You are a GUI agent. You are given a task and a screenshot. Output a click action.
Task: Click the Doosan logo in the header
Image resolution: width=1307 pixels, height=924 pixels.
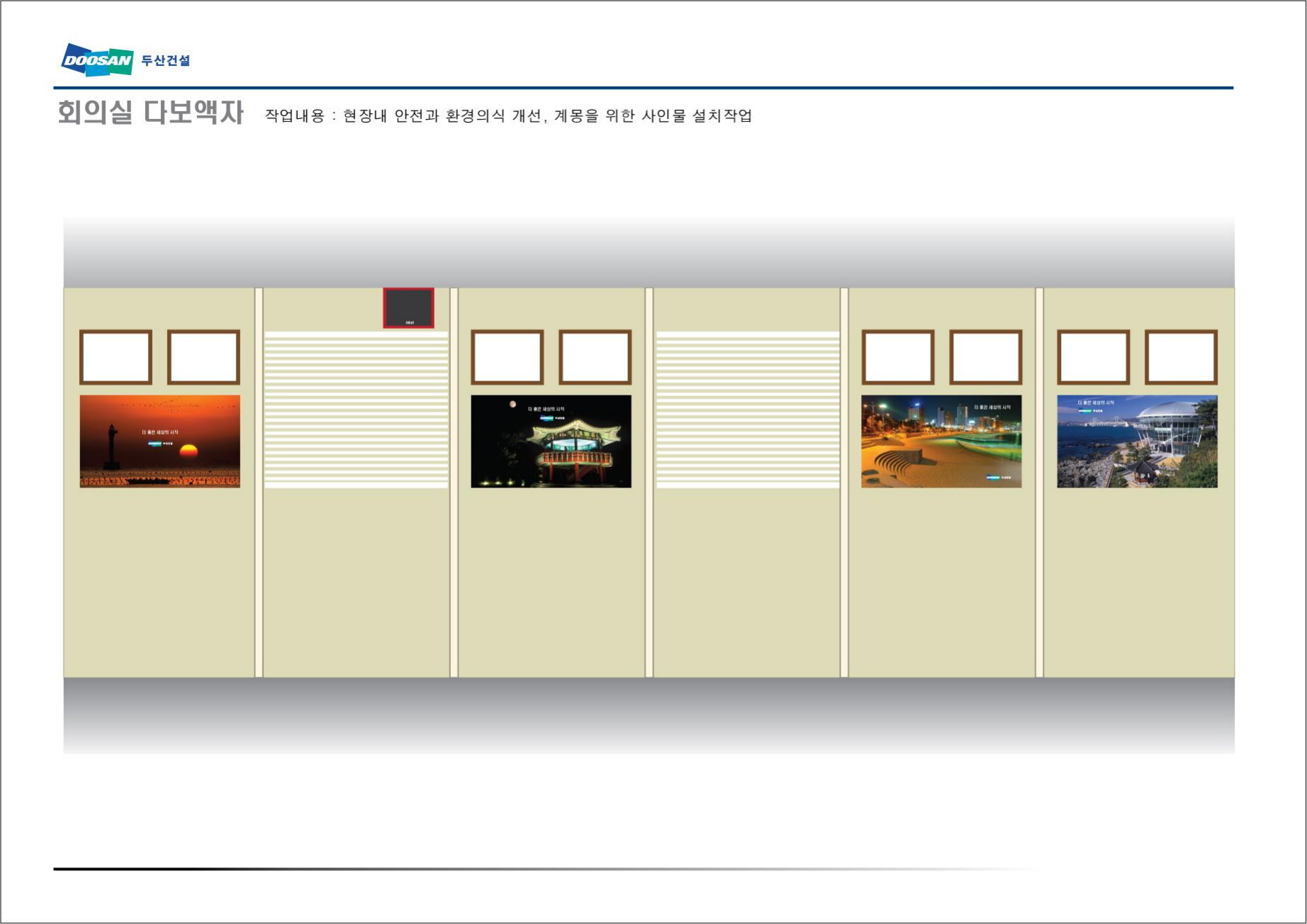coord(97,60)
